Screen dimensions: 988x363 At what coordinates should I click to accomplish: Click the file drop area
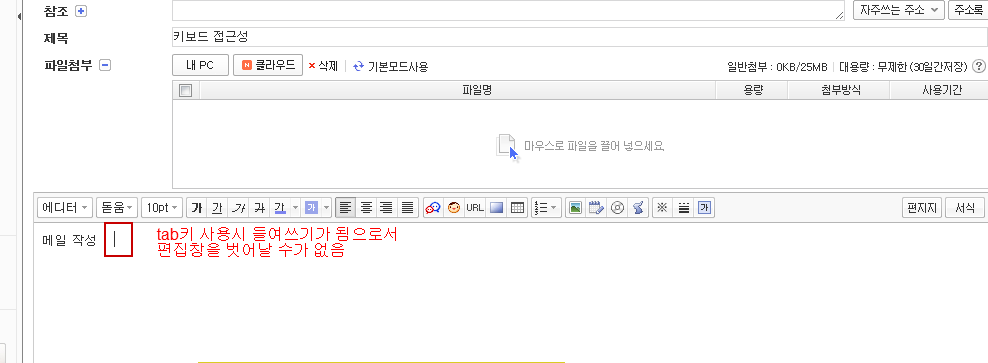pos(580,144)
